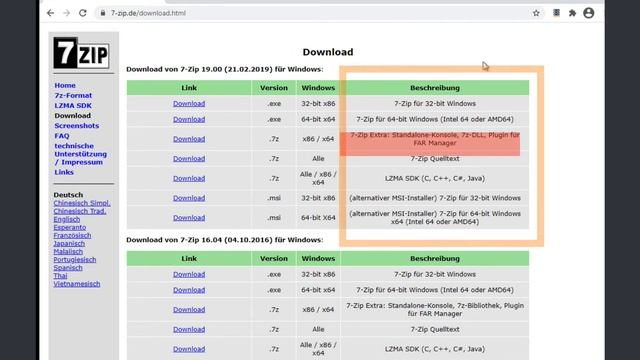The height and width of the screenshot is (360, 640).
Task: Bookmark page with the star icon
Action: (536, 13)
